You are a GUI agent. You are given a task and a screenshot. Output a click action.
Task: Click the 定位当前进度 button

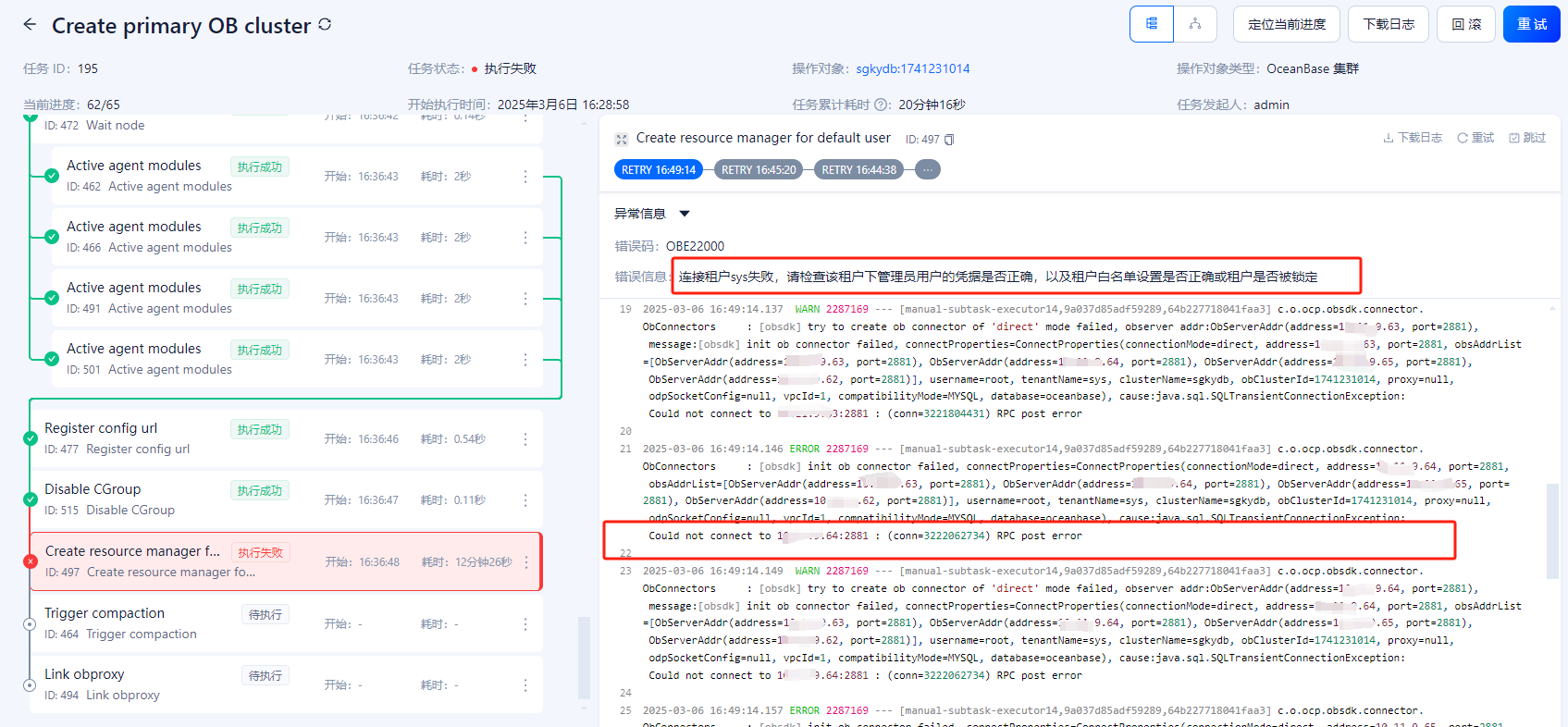coord(1287,24)
